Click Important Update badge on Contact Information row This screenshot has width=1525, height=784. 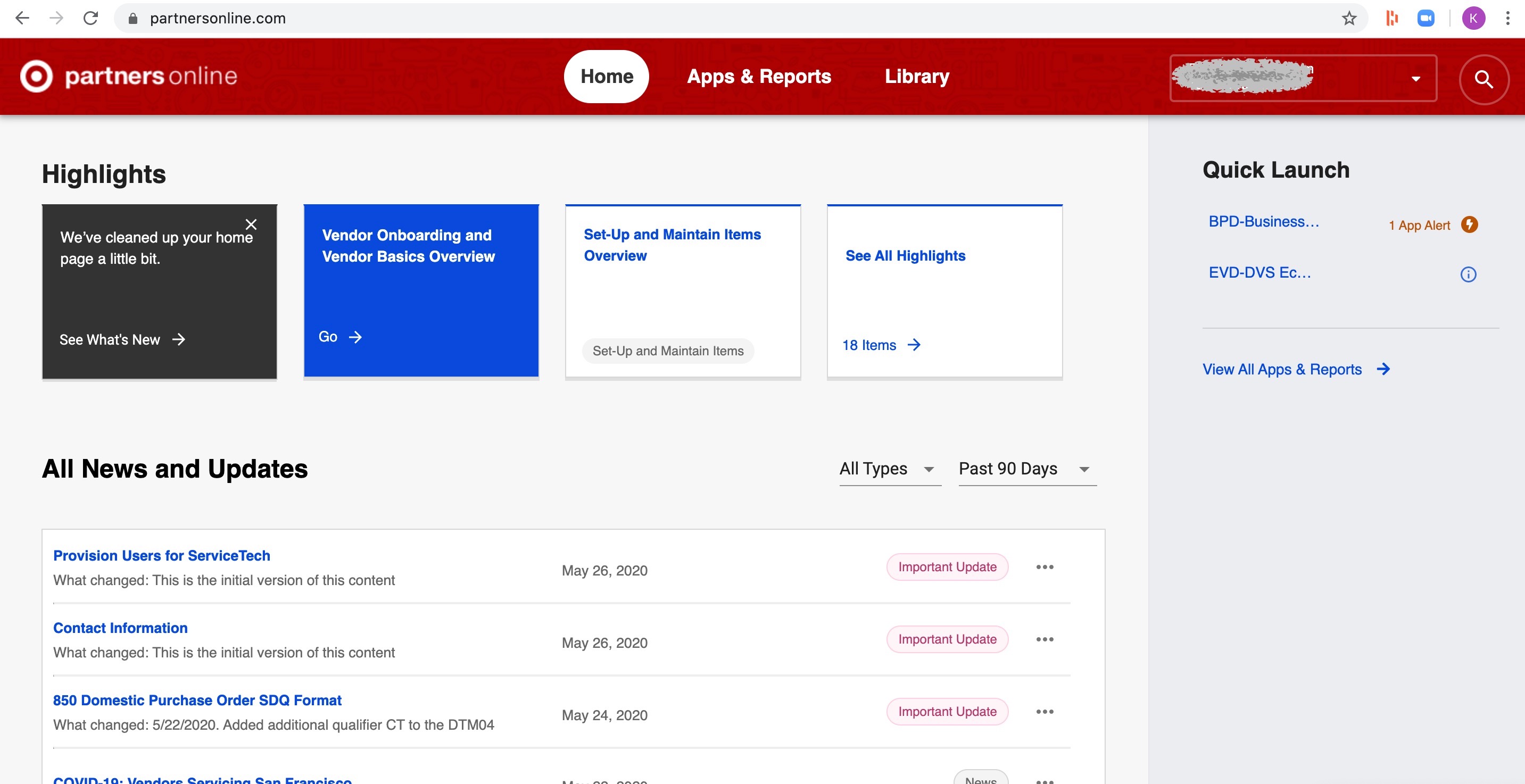947,639
